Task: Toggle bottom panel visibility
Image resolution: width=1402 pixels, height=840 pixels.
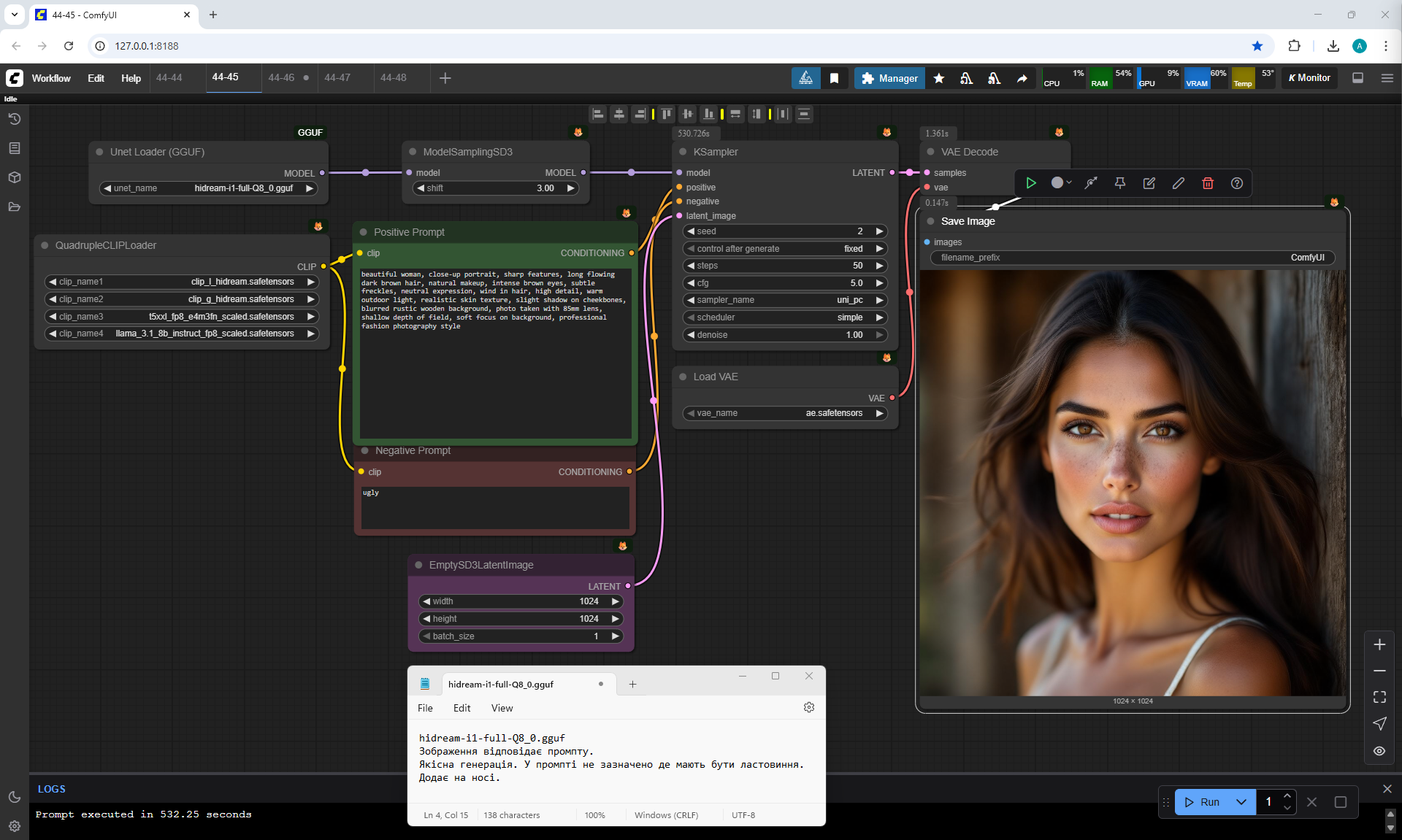Action: coord(1357,78)
